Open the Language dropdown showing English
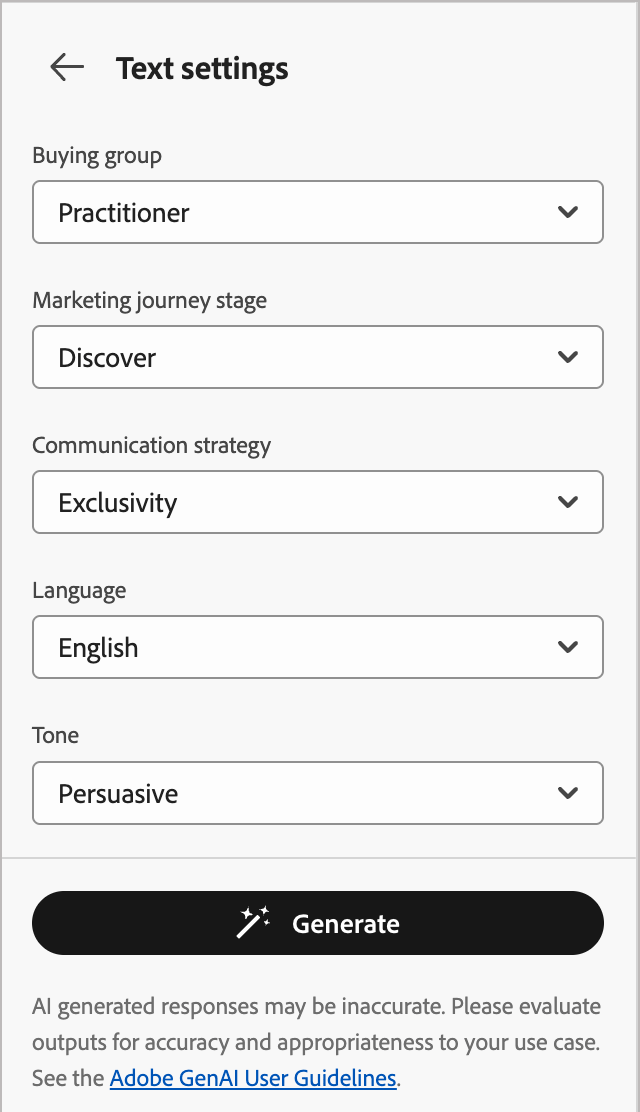Image resolution: width=640 pixels, height=1112 pixels. [318, 647]
